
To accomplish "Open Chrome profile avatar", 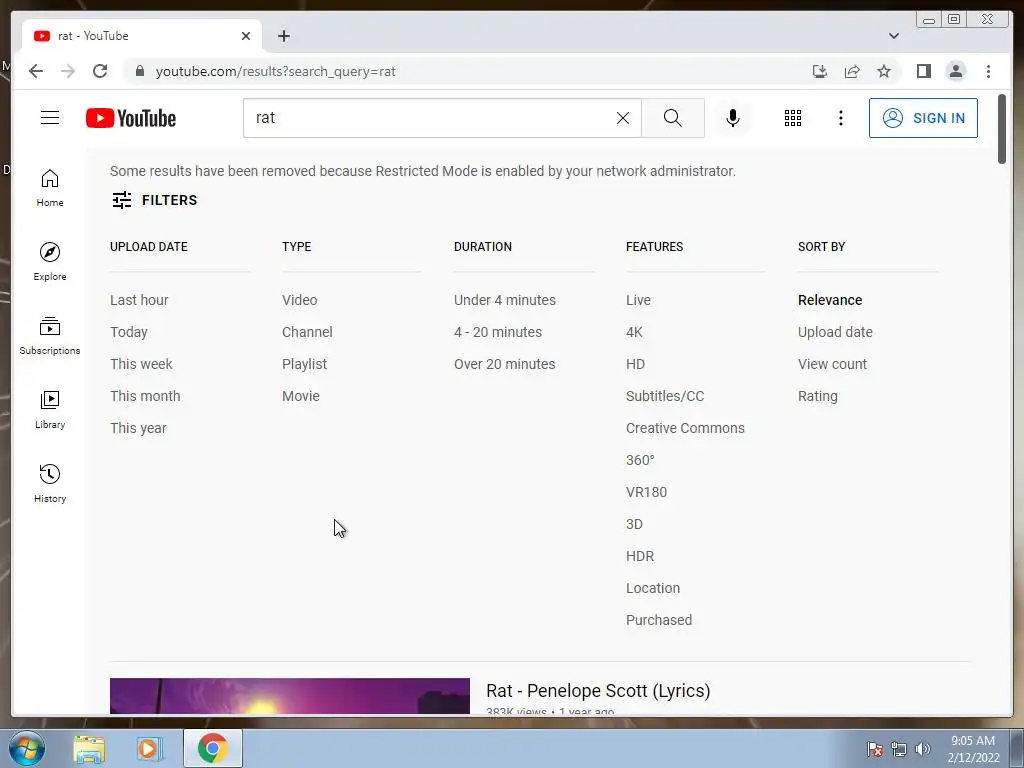I will 955,71.
